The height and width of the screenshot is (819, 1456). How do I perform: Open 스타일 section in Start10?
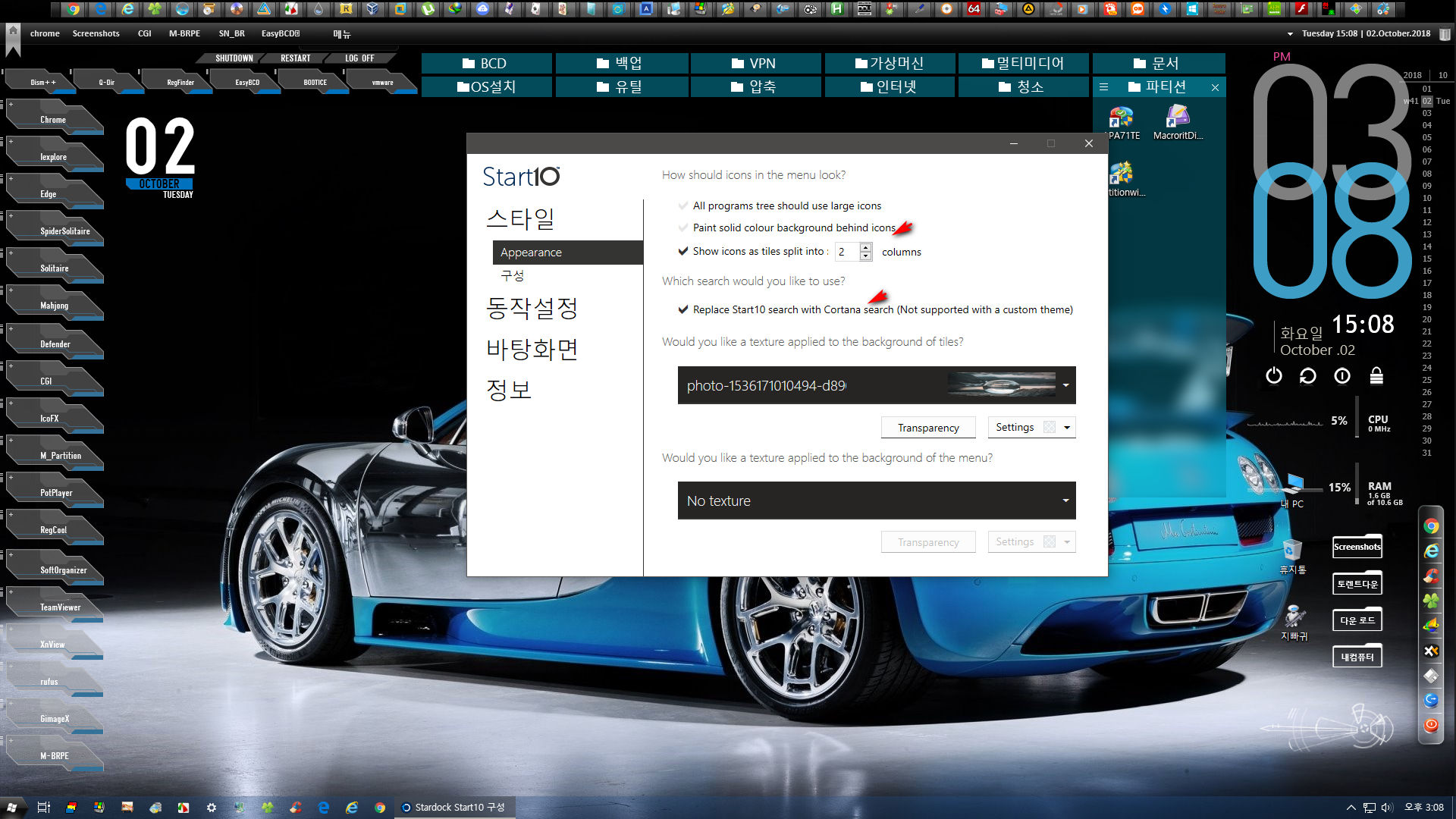click(x=520, y=219)
